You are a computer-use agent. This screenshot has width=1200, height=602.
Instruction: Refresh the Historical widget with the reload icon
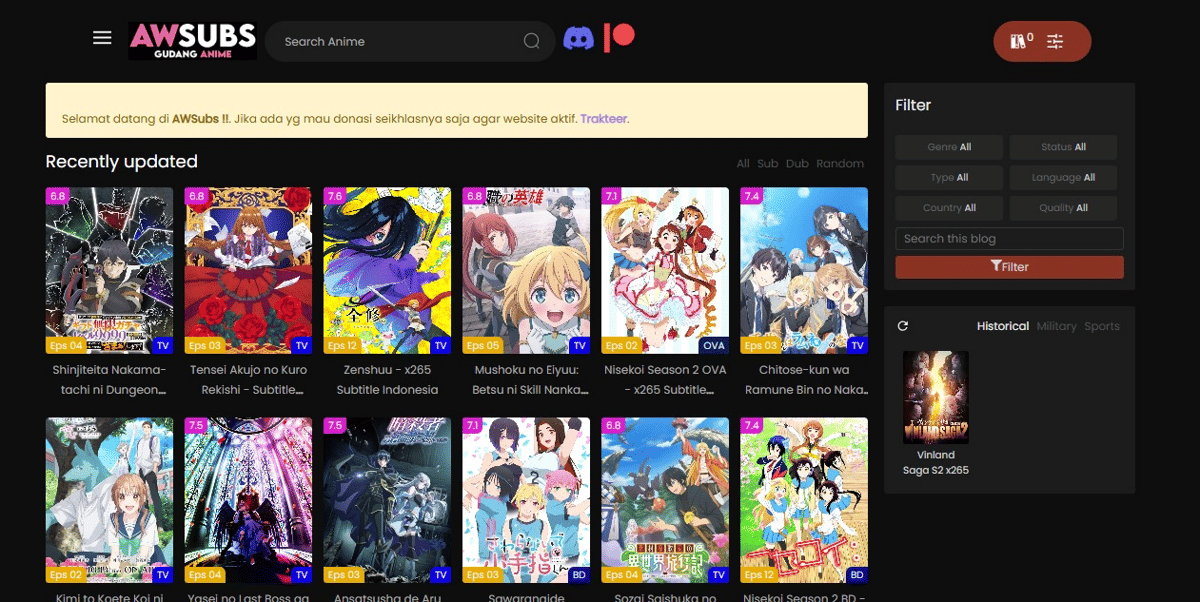[903, 325]
